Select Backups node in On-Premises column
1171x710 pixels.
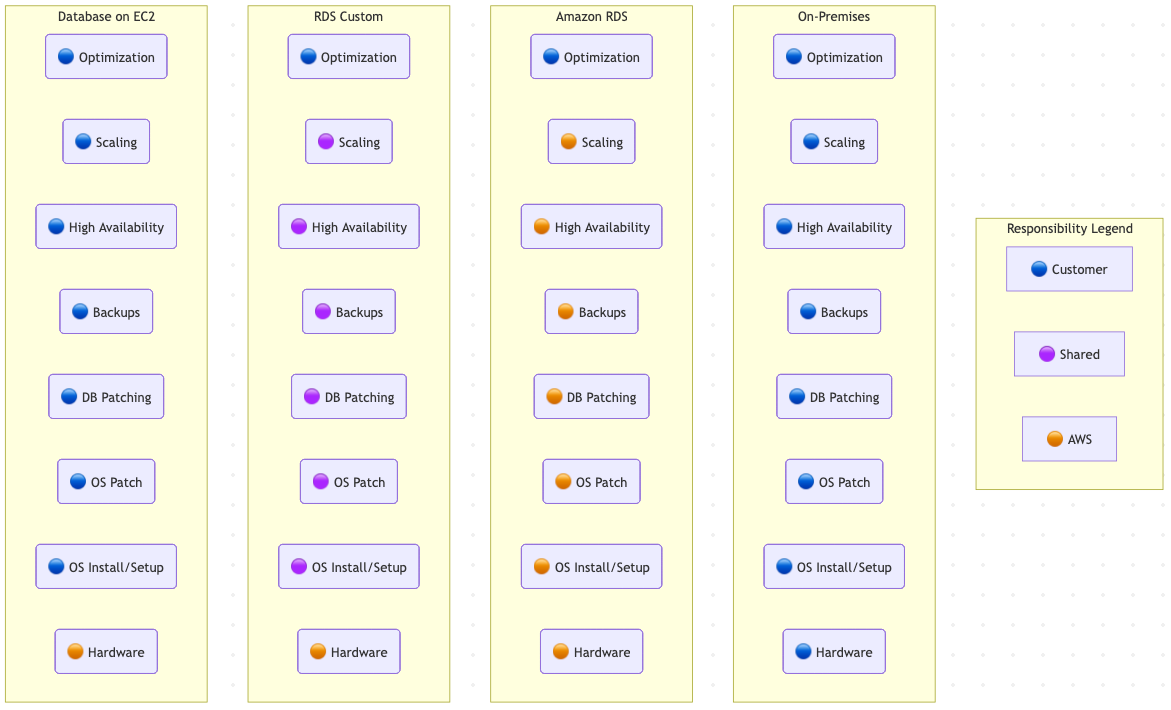[x=834, y=312]
